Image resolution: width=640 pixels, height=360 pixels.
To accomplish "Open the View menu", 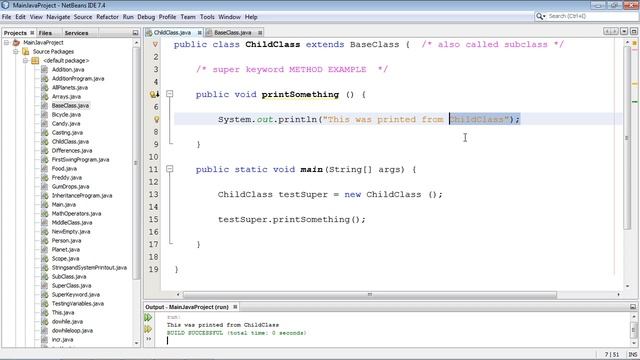I will [x=36, y=17].
